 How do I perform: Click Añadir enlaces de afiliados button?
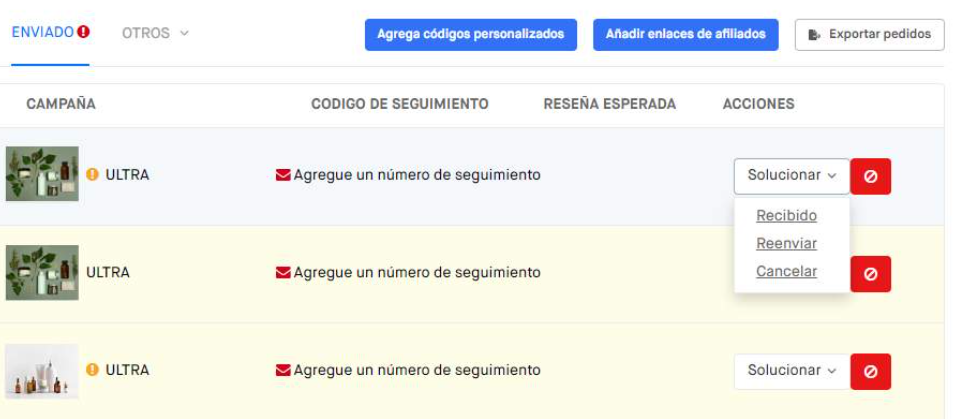pos(686,35)
